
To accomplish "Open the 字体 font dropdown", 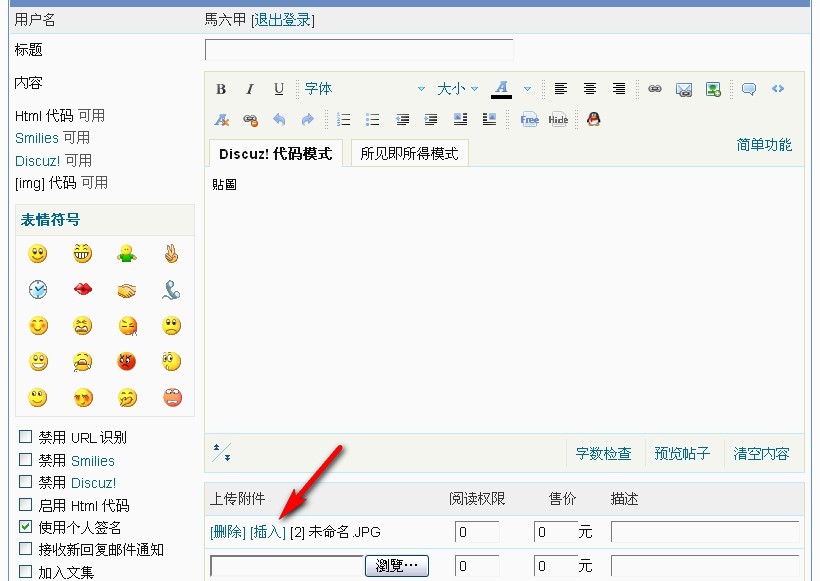I will click(365, 89).
